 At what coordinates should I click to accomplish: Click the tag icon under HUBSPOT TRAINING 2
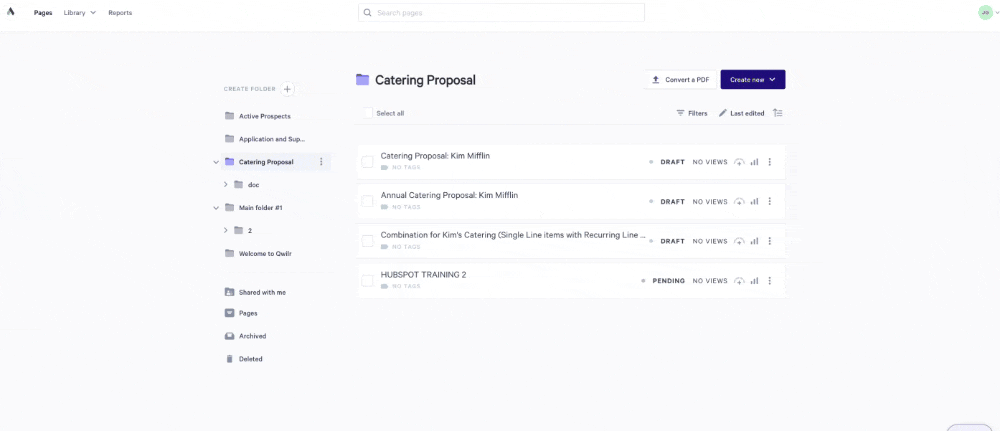(384, 286)
